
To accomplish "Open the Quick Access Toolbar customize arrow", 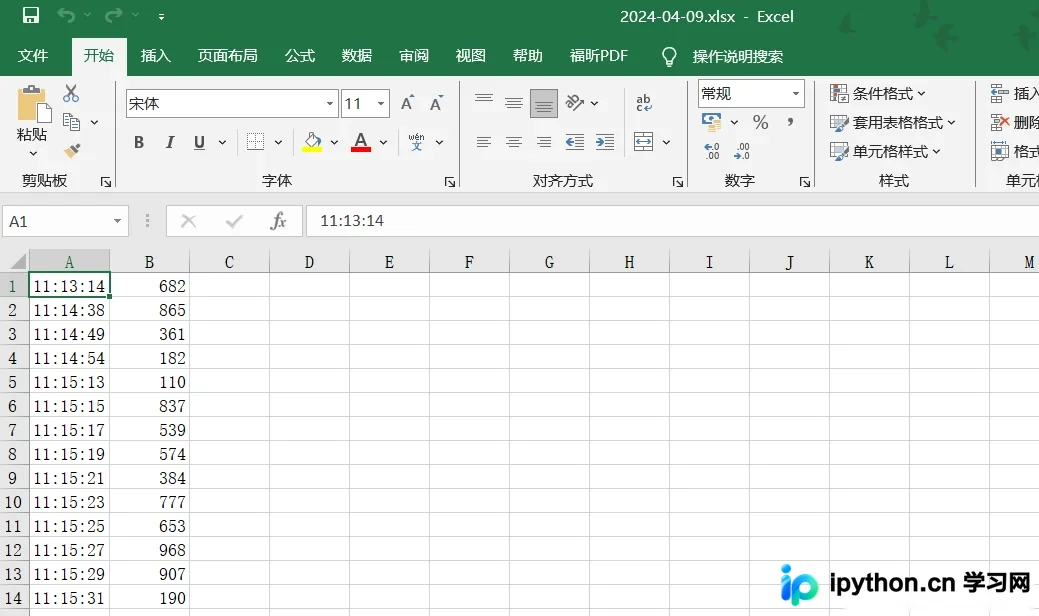I will [162, 16].
